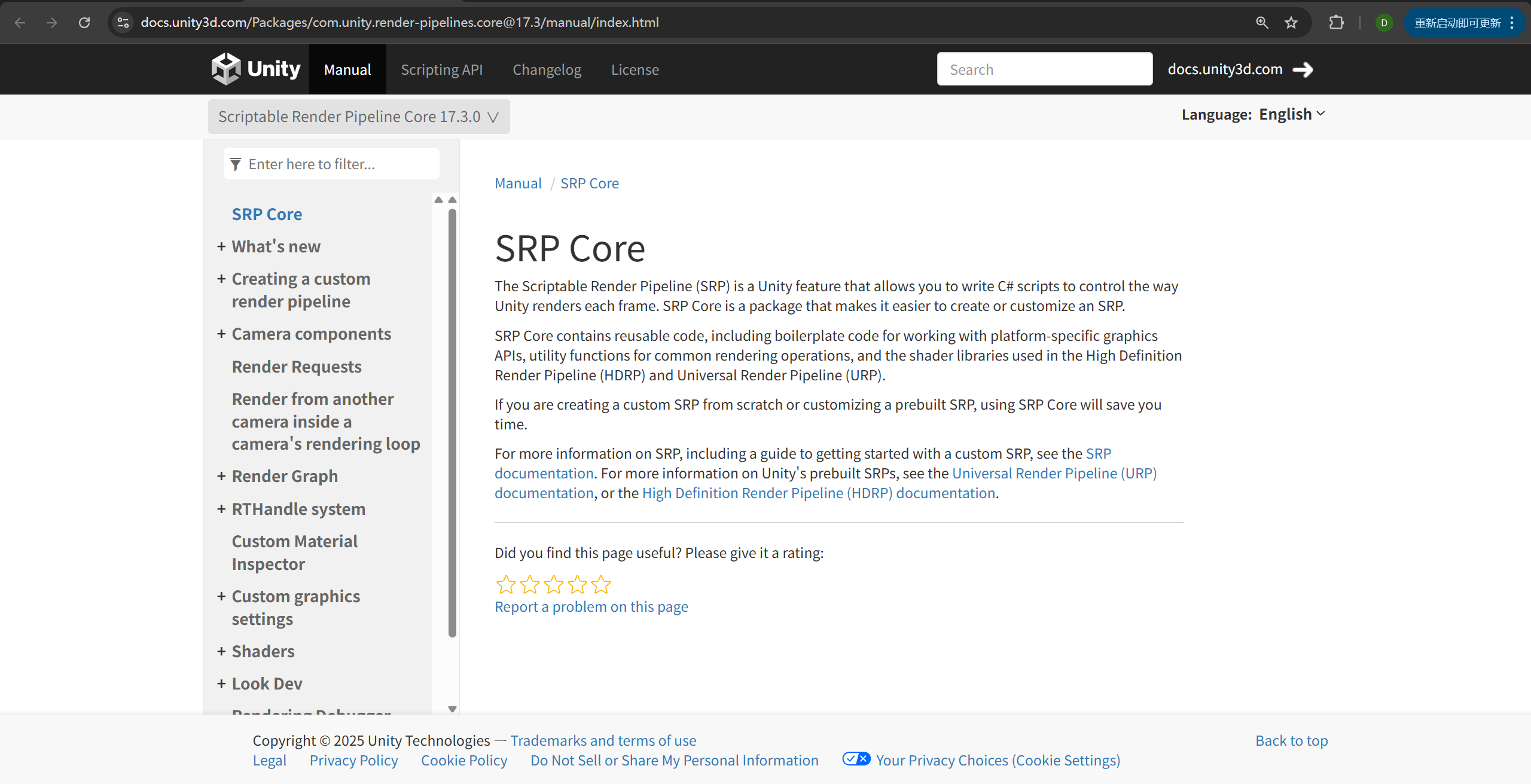Expand Creating a custom render pipeline

(221, 279)
